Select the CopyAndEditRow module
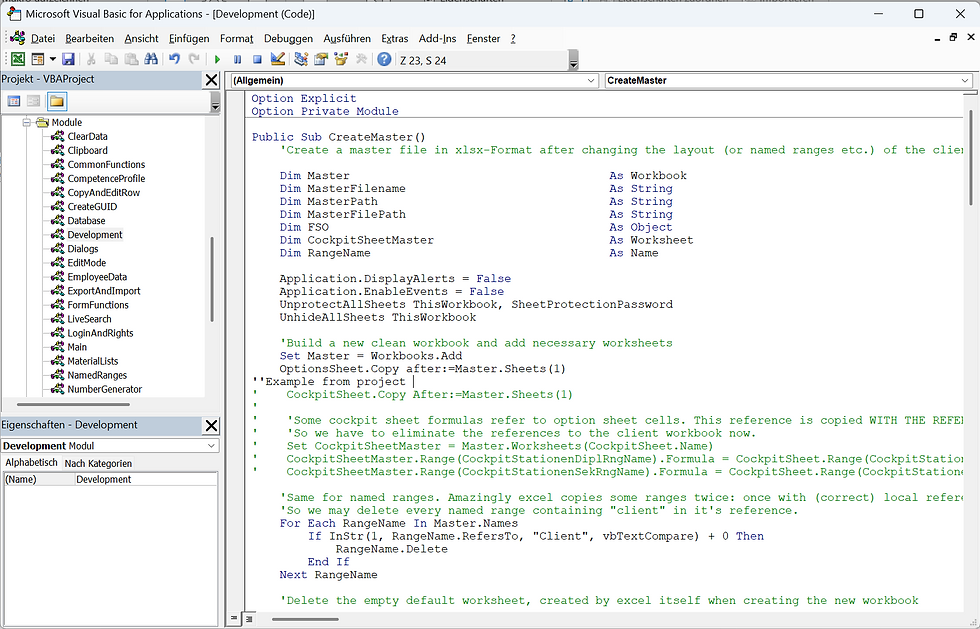This screenshot has height=629, width=980. tap(103, 193)
